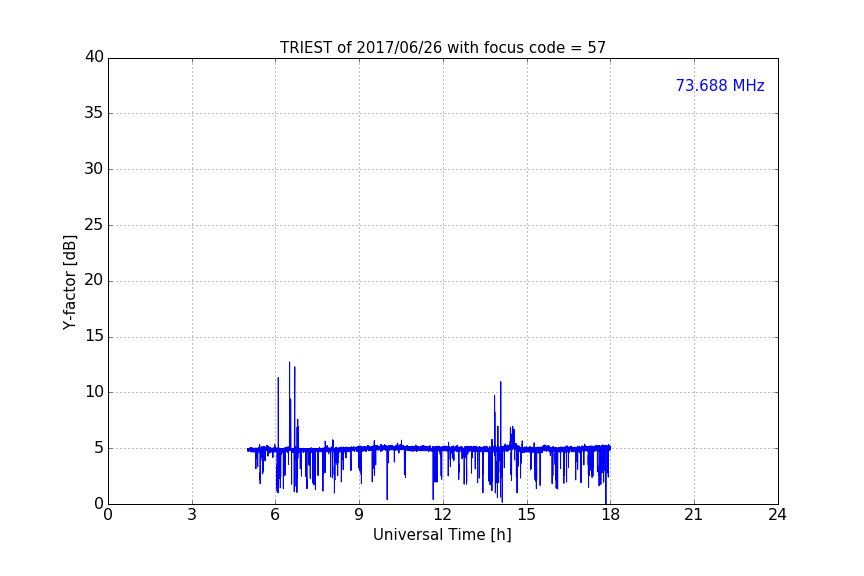Click the "Y-factor [dB]" axis label
This screenshot has height=576, width=864.
tap(69, 282)
